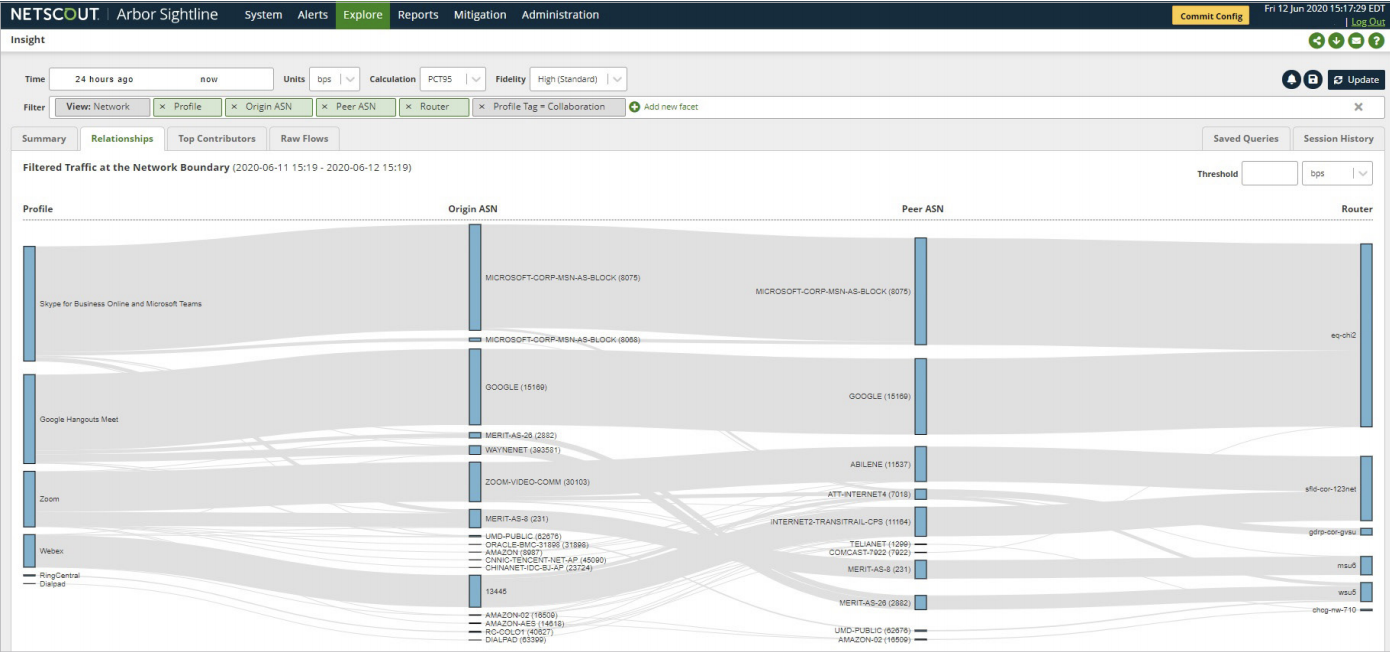This screenshot has height=652, width=1390.
Task: Click the ATT-INTERNET4 (7018) label
Action: (870, 494)
